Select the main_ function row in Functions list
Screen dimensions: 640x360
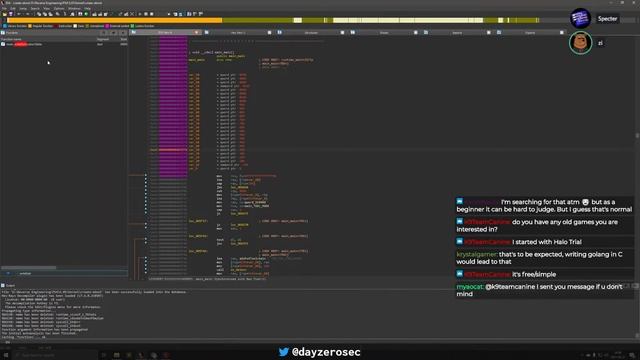(64, 44)
